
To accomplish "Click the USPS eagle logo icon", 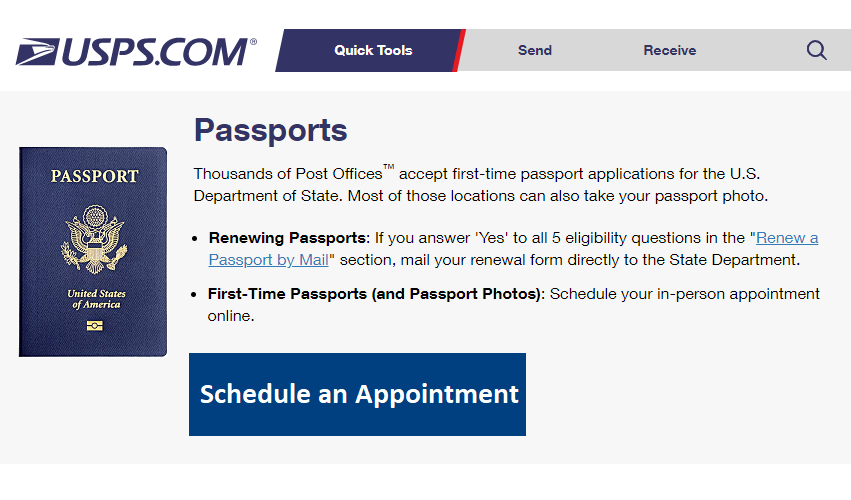I will point(37,52).
